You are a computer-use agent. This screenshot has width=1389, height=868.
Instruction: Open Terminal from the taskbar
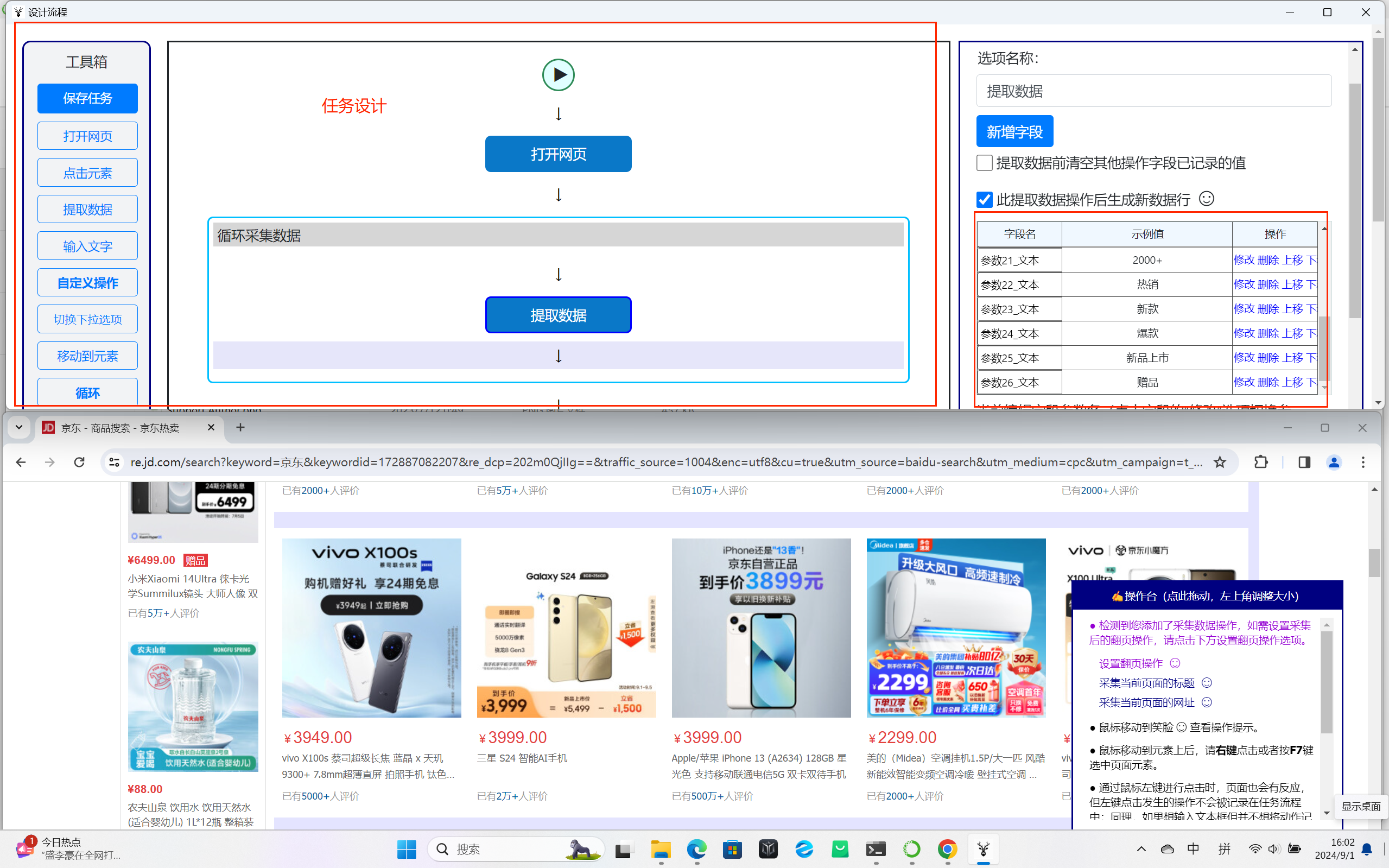pos(876,849)
